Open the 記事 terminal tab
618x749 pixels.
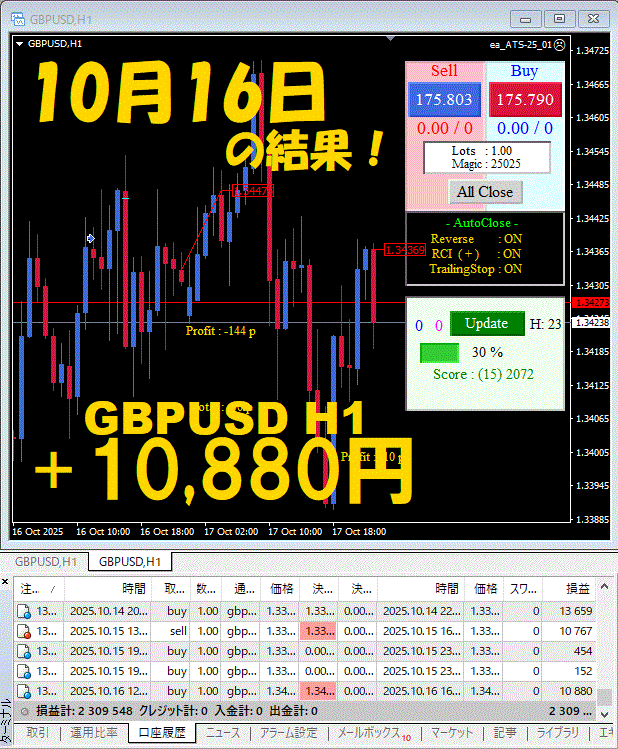click(x=505, y=733)
